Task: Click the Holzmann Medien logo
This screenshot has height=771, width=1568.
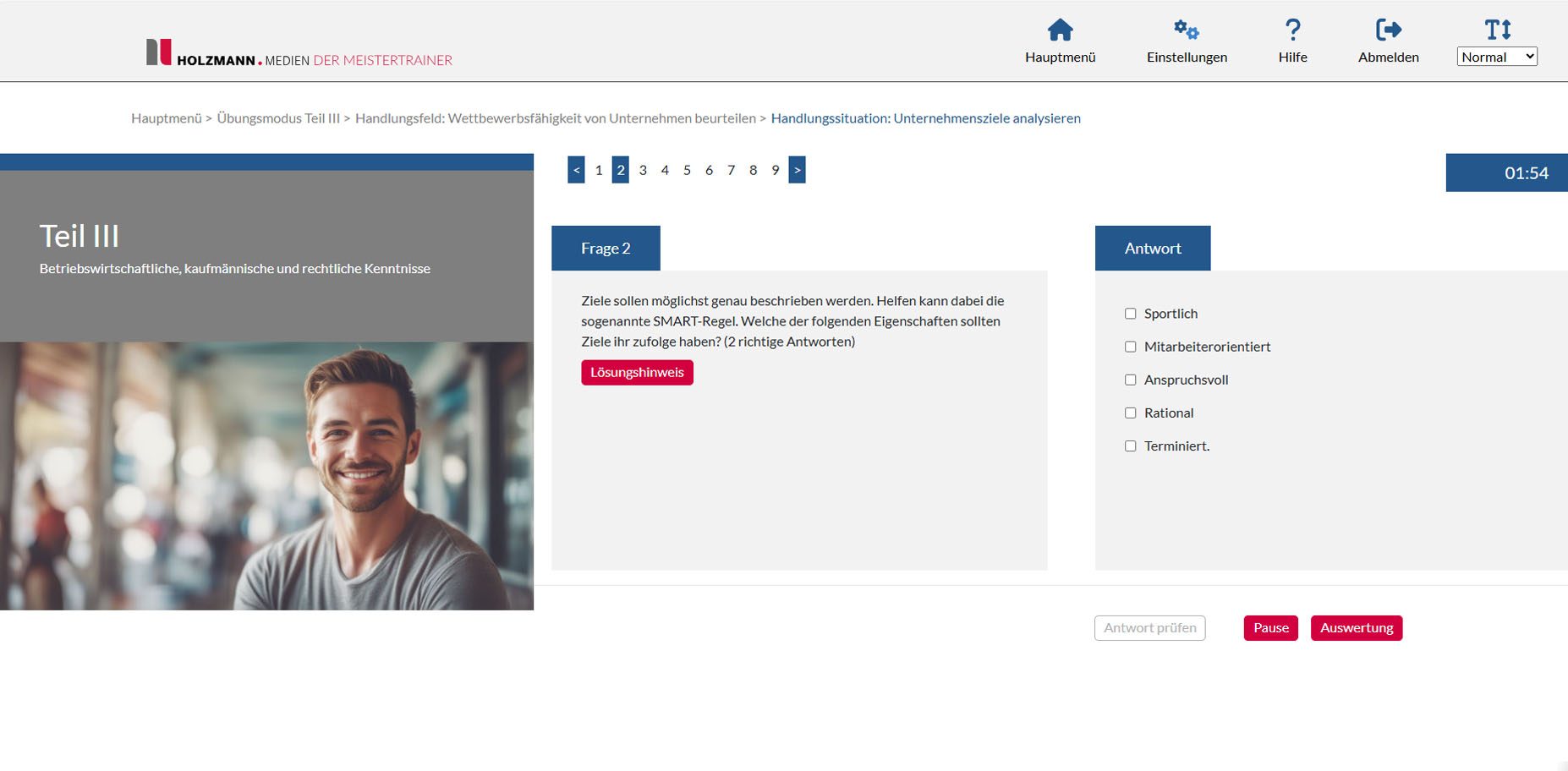Action: 299,53
